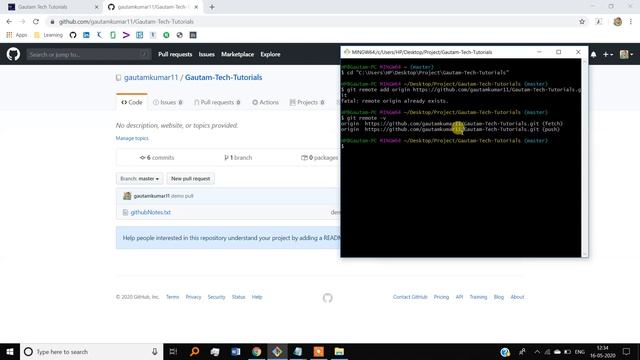The width and height of the screenshot is (640, 360).
Task: Open the Gautam-Tech-Tutorials repository link
Action: click(224, 78)
